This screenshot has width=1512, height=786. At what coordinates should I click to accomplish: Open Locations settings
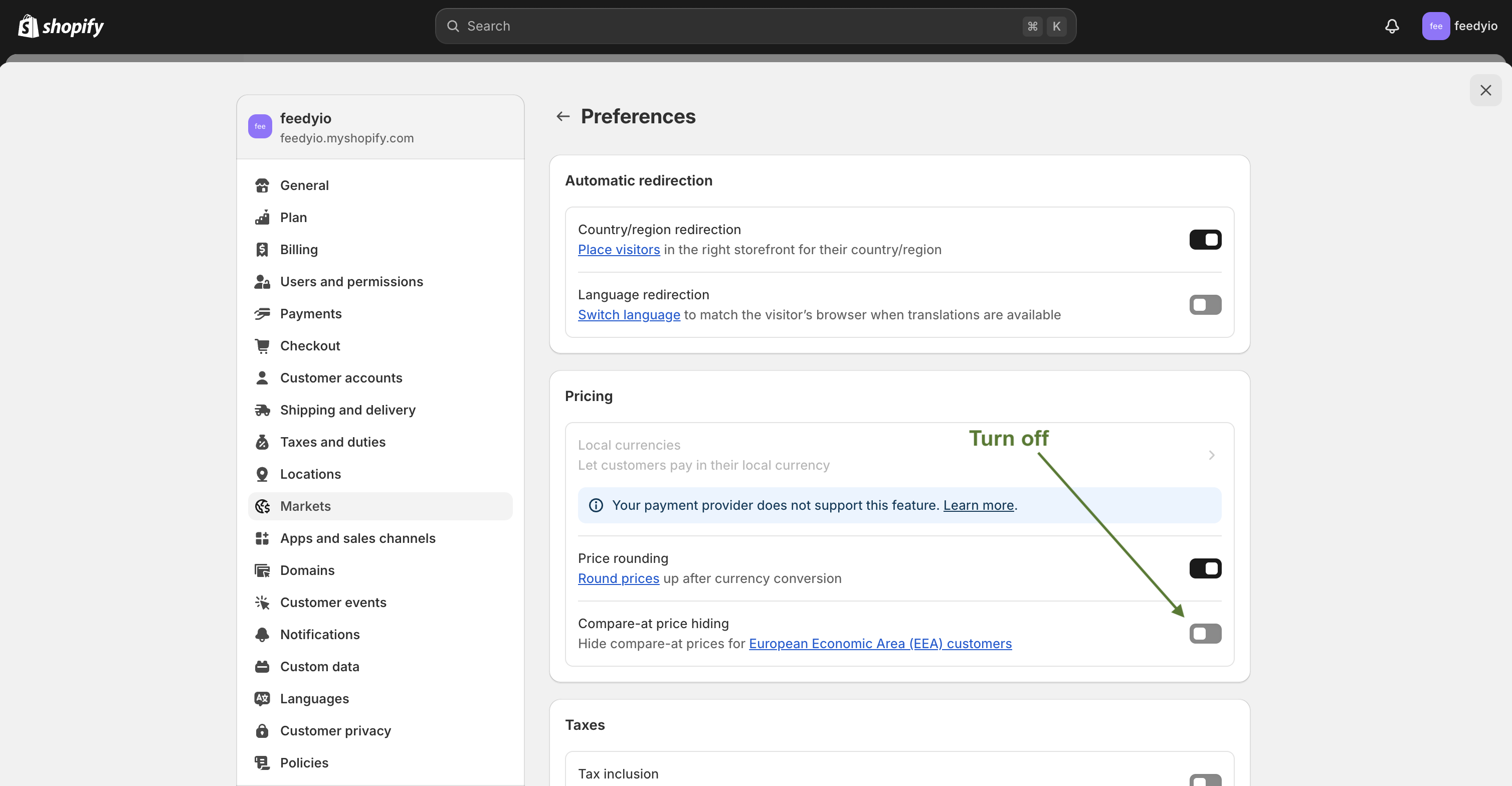click(381, 474)
